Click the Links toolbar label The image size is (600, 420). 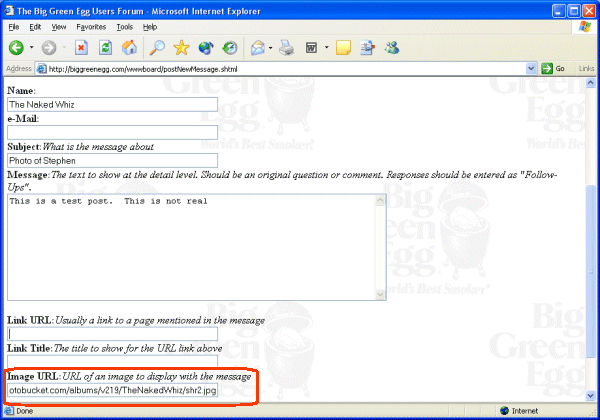click(x=586, y=68)
